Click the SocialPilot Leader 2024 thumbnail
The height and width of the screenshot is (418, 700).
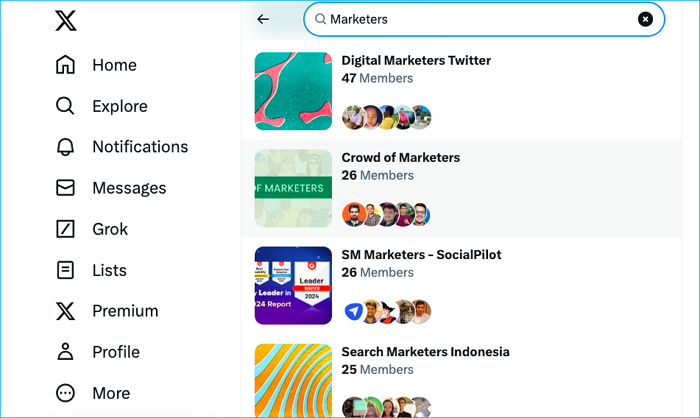point(293,285)
